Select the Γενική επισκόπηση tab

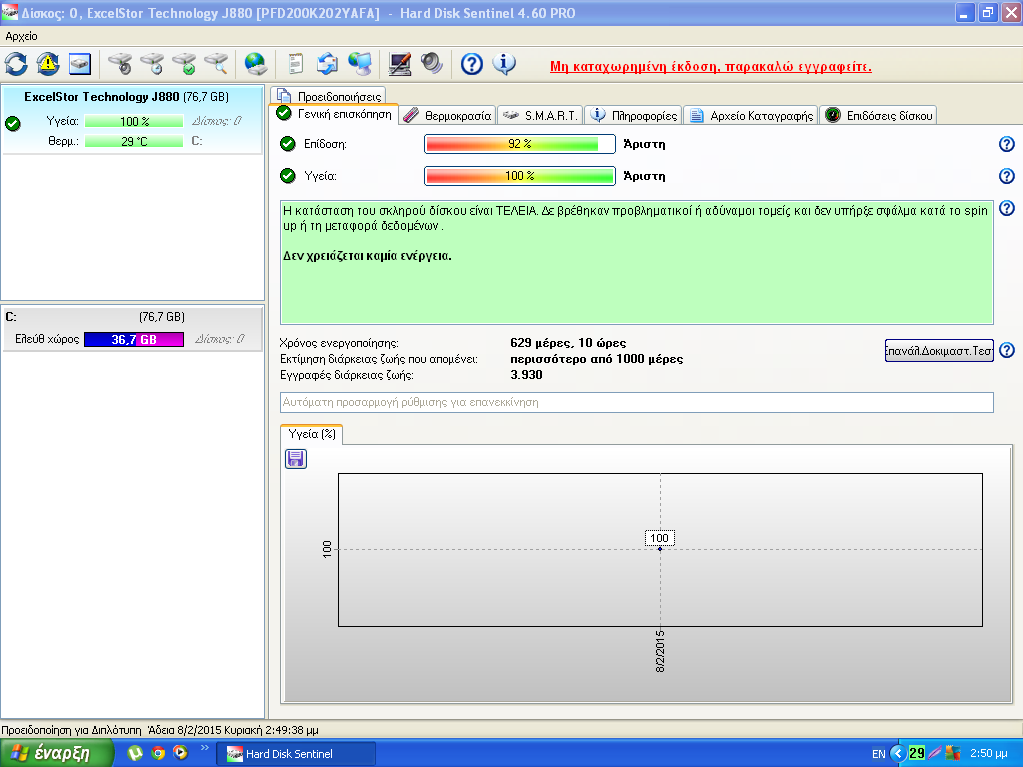pos(334,114)
